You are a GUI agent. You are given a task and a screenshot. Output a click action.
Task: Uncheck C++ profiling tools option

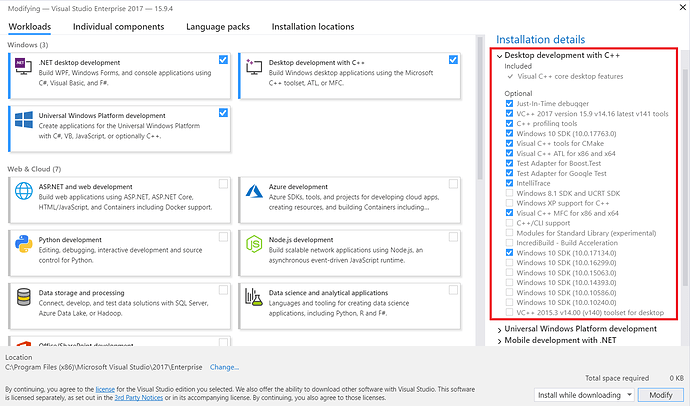(509, 124)
